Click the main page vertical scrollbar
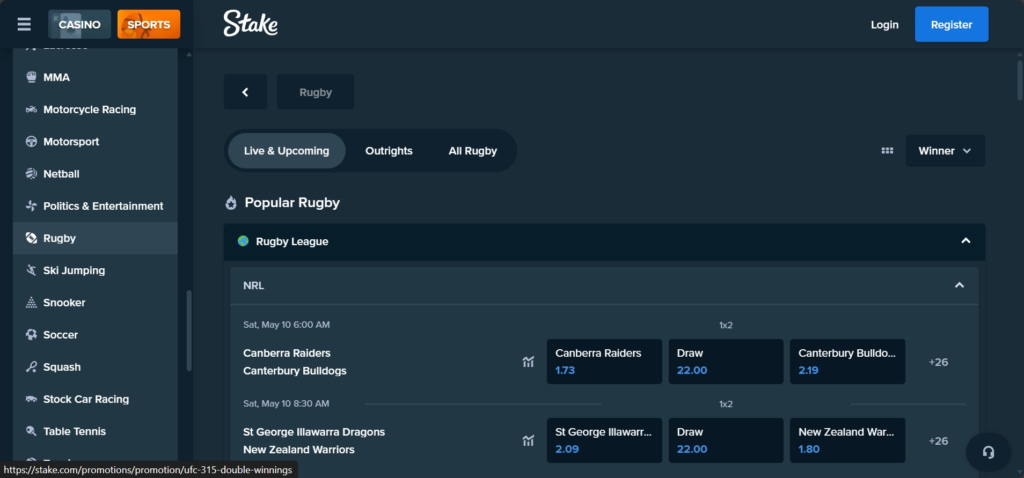 click(1020, 80)
